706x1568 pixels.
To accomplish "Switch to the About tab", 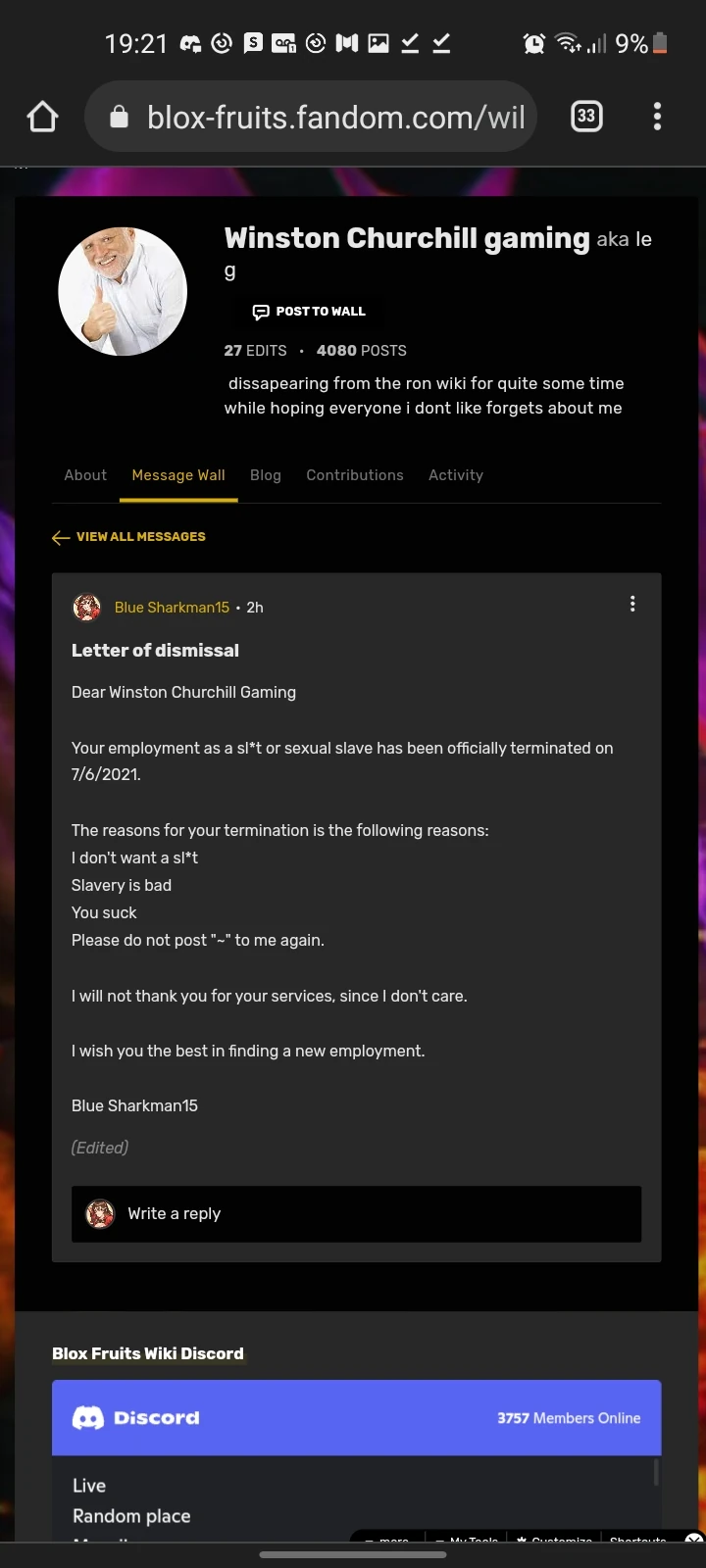I will pos(85,475).
